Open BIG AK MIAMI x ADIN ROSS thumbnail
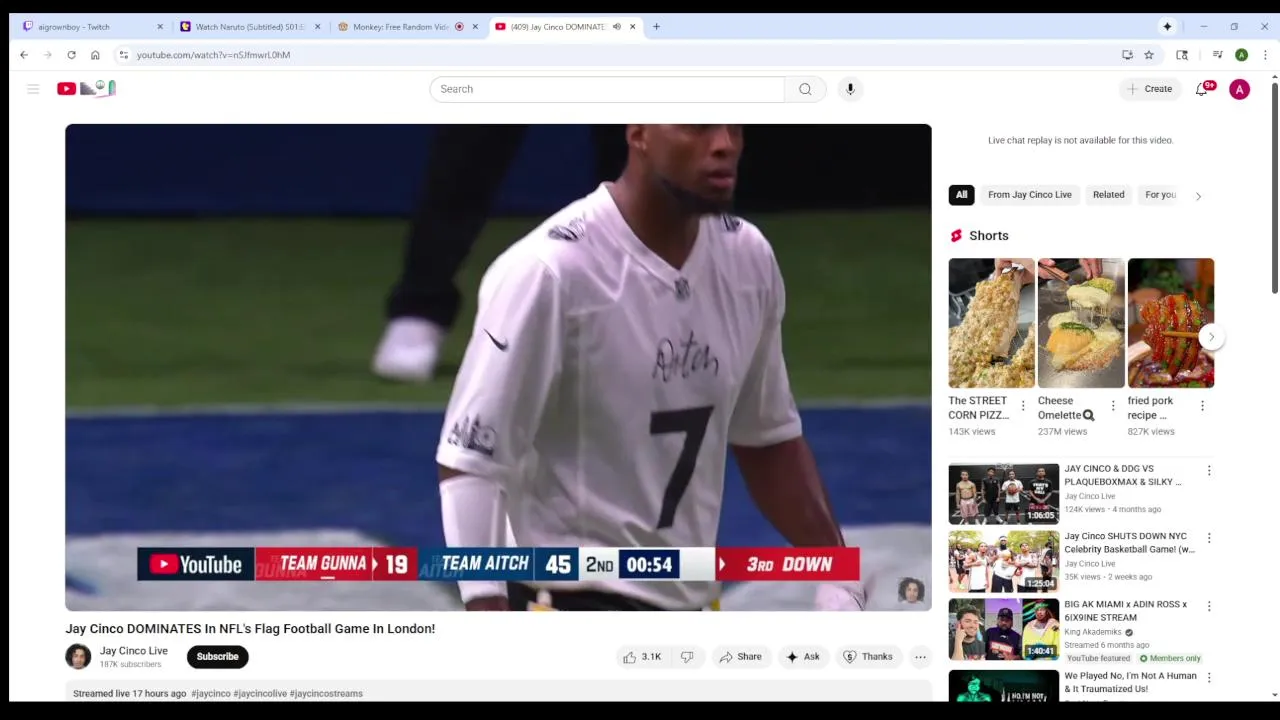The width and height of the screenshot is (1280, 720). pos(1003,629)
